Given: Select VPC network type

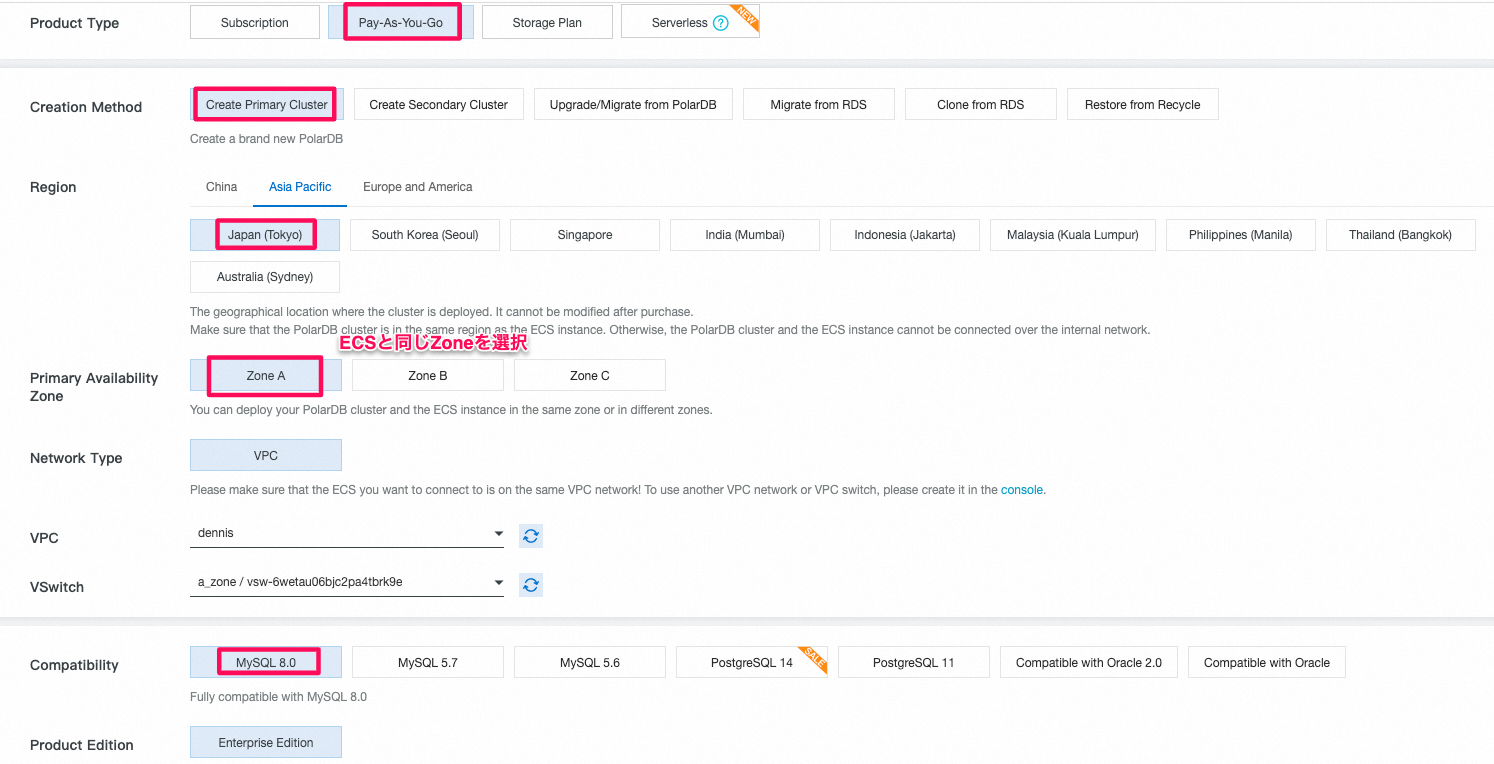Looking at the screenshot, I should (x=266, y=455).
